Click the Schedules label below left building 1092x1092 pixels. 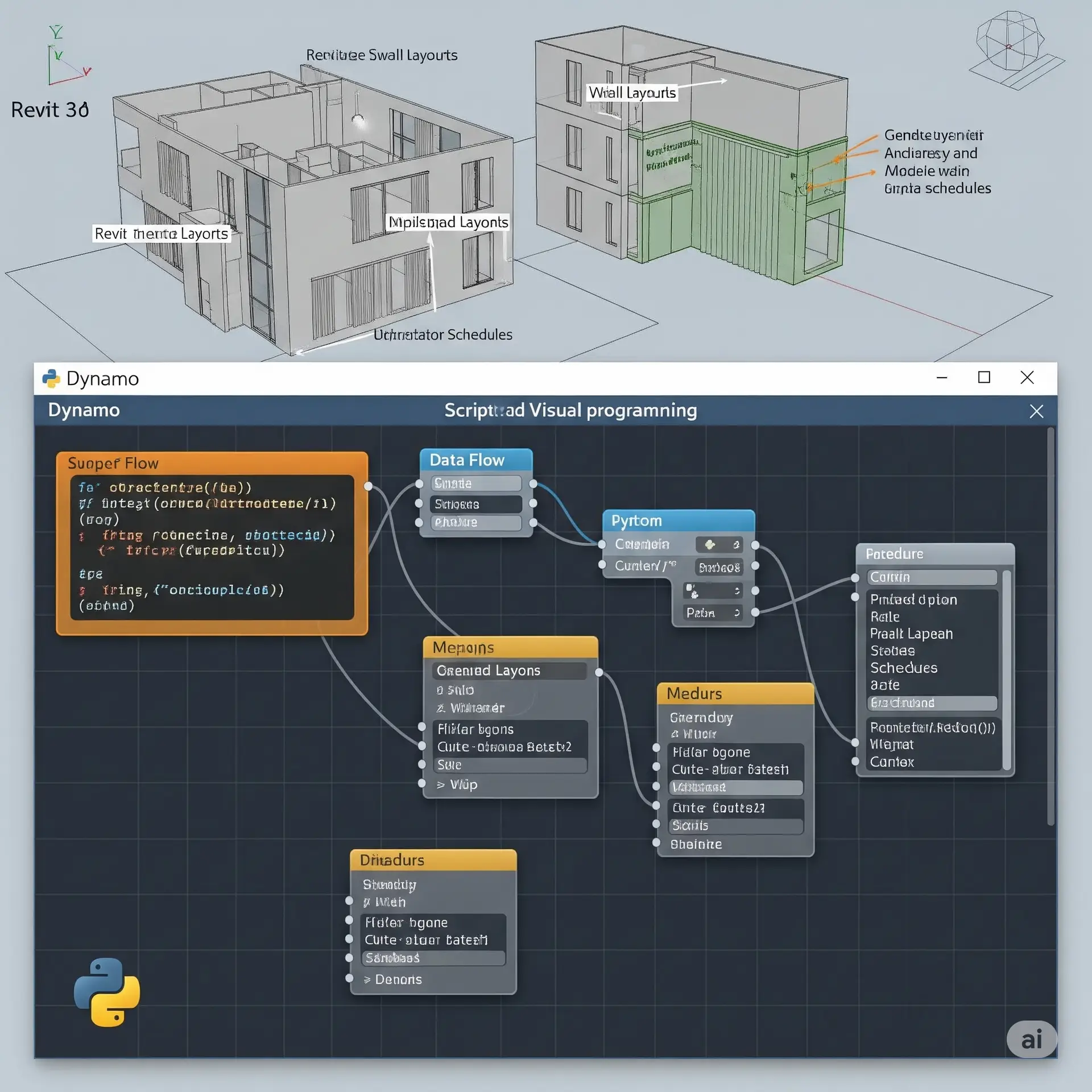442,334
